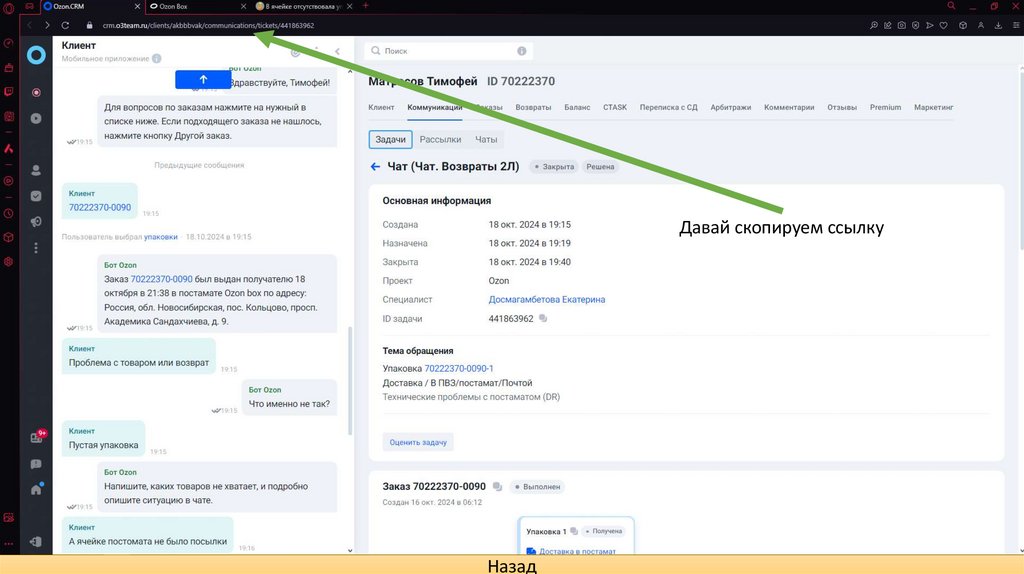Click the site lock icon in the address bar
The width and height of the screenshot is (1024, 574).
click(89, 25)
